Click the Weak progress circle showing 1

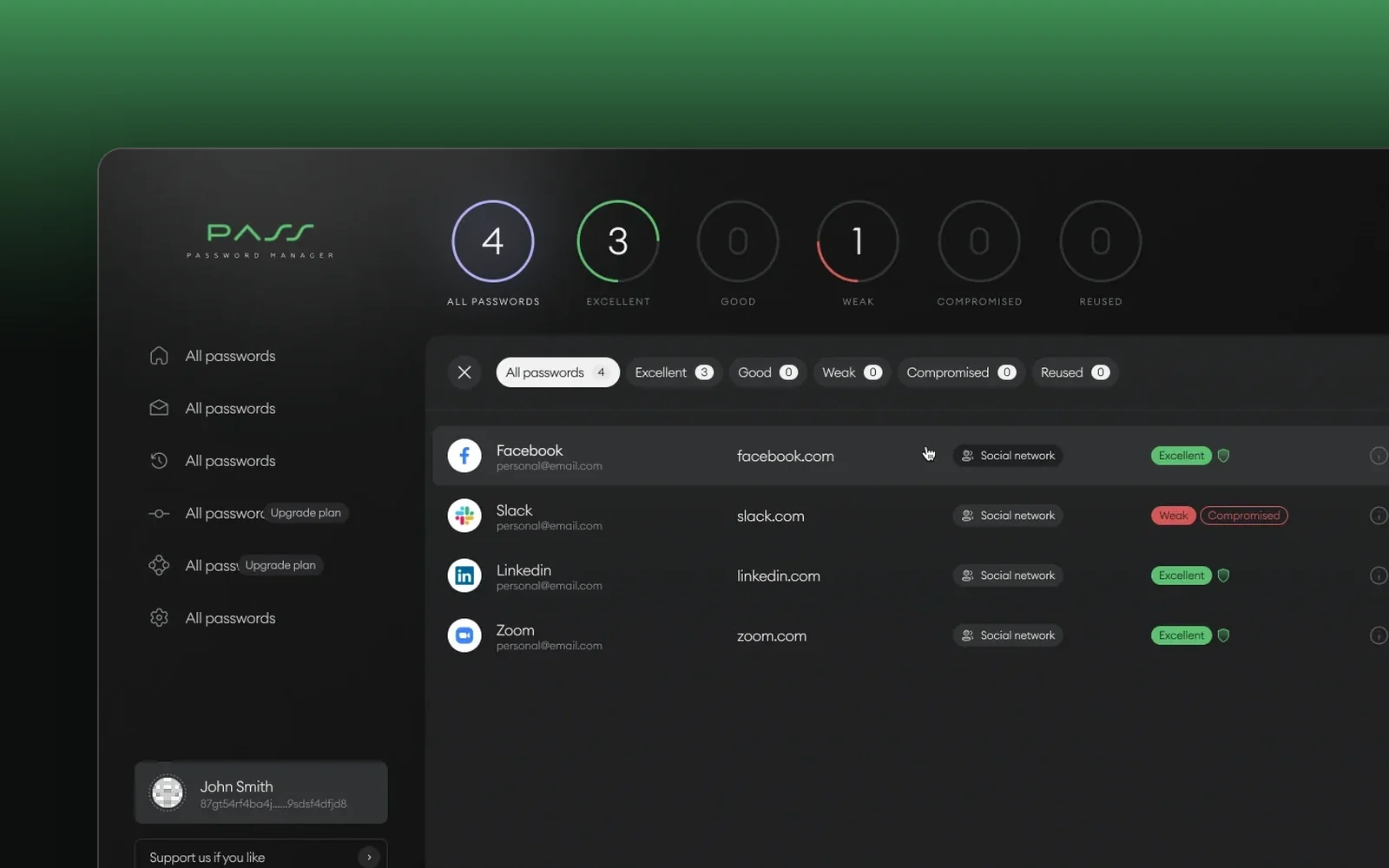[858, 241]
